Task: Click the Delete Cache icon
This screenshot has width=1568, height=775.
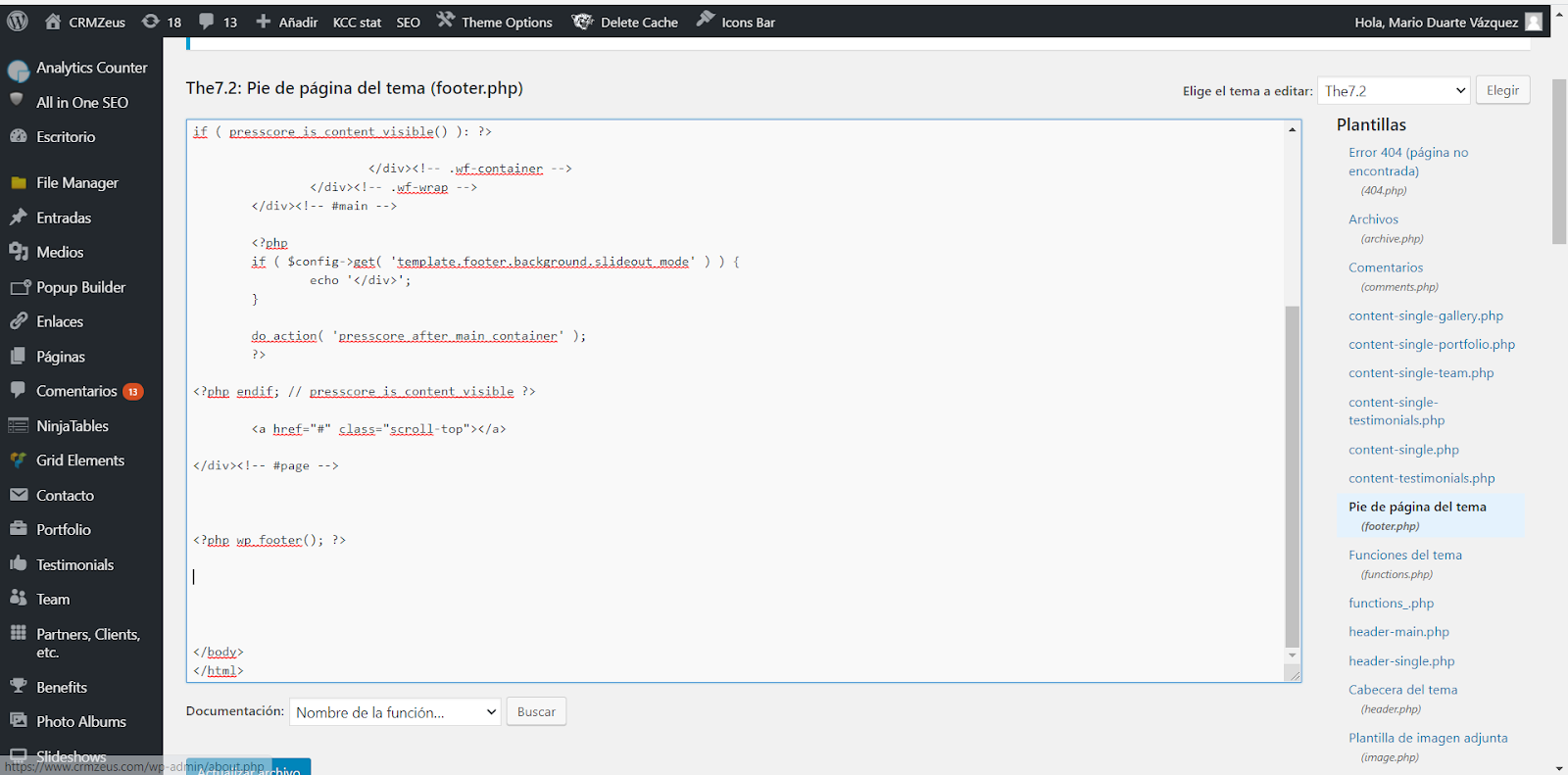Action: click(x=583, y=22)
